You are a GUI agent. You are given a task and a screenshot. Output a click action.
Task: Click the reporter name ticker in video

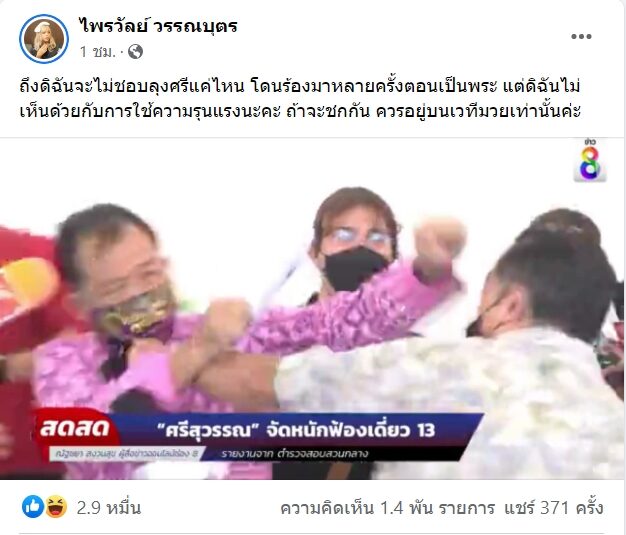[x=125, y=454]
